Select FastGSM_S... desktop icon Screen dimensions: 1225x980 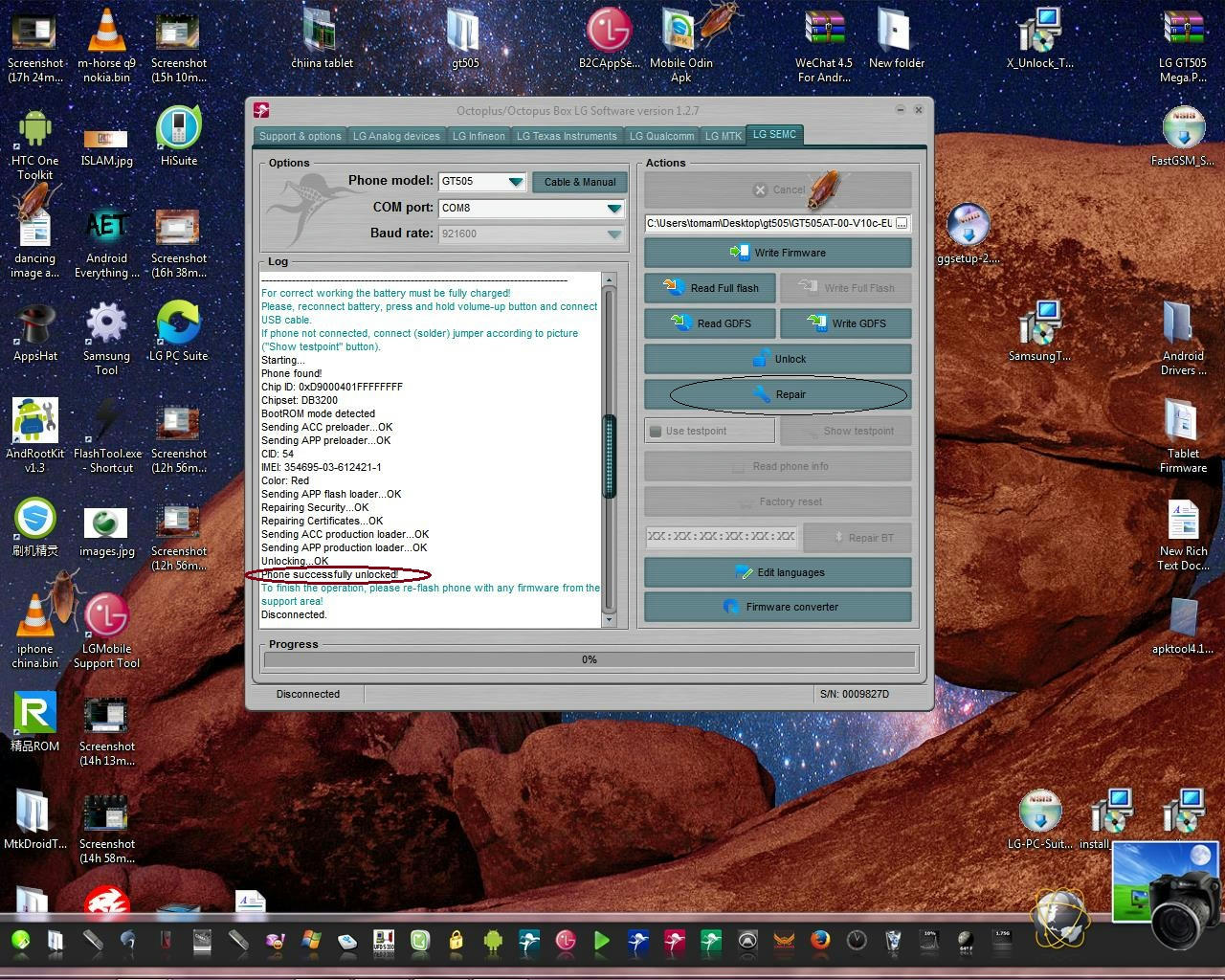pos(1183,137)
